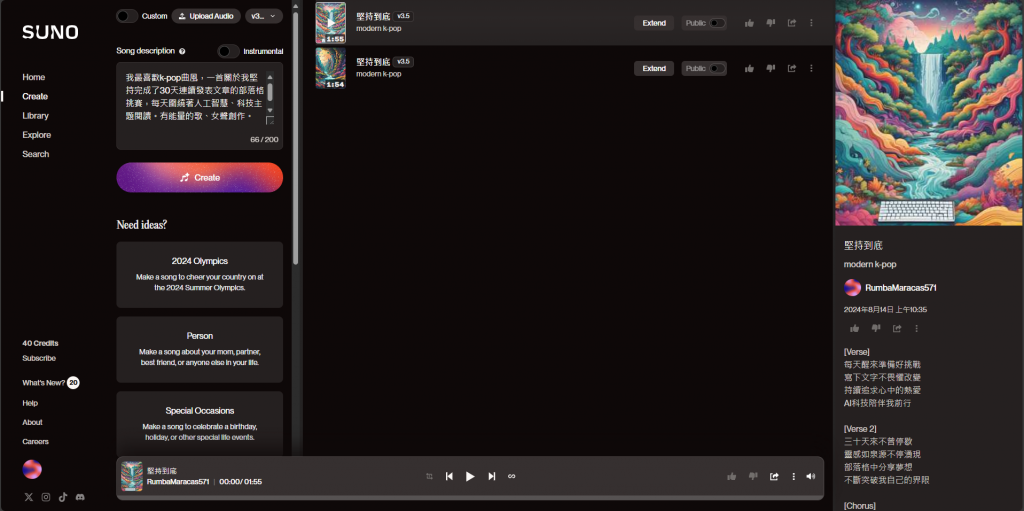Go to Home in the sidebar
1024x511 pixels.
[x=33, y=77]
